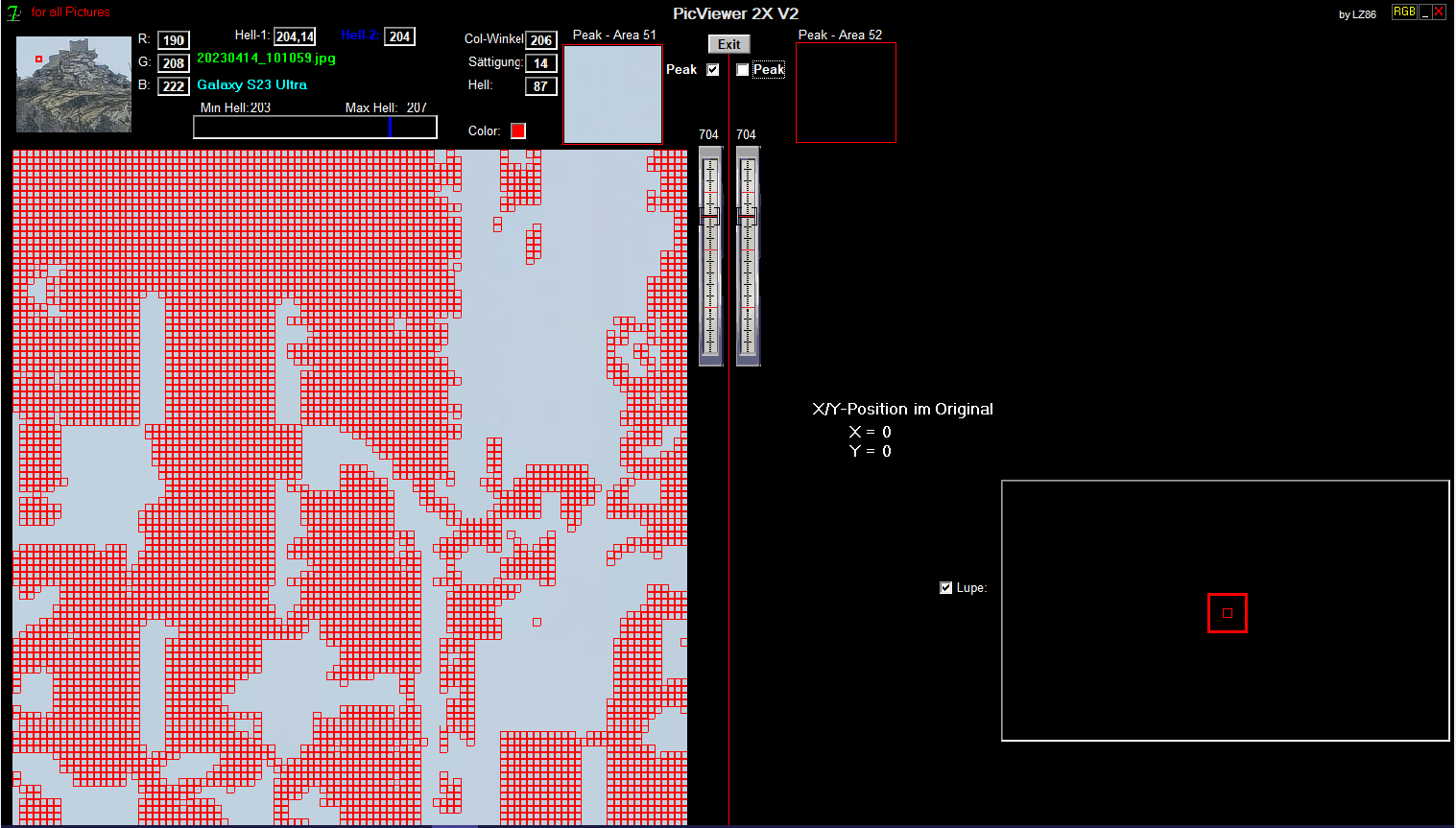Viewport: 1456px width, 828px height.
Task: Click the empty Peak - Area 52 box
Action: [846, 93]
